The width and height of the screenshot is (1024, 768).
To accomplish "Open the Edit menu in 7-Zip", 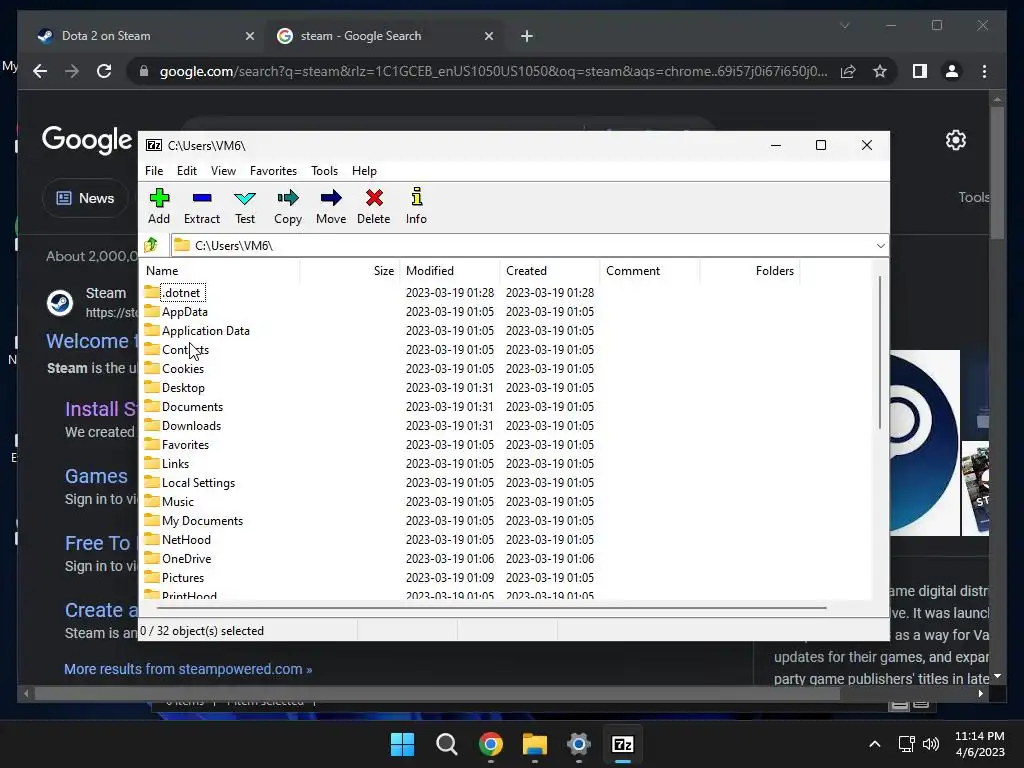I will (187, 170).
